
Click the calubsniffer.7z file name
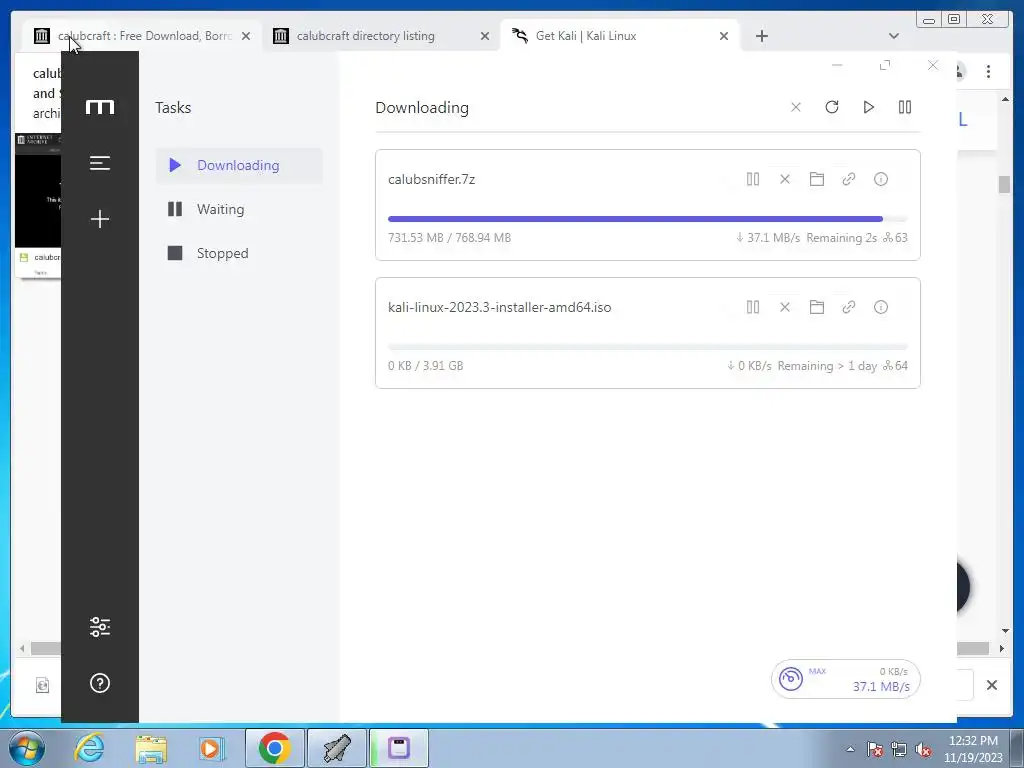[x=432, y=179]
